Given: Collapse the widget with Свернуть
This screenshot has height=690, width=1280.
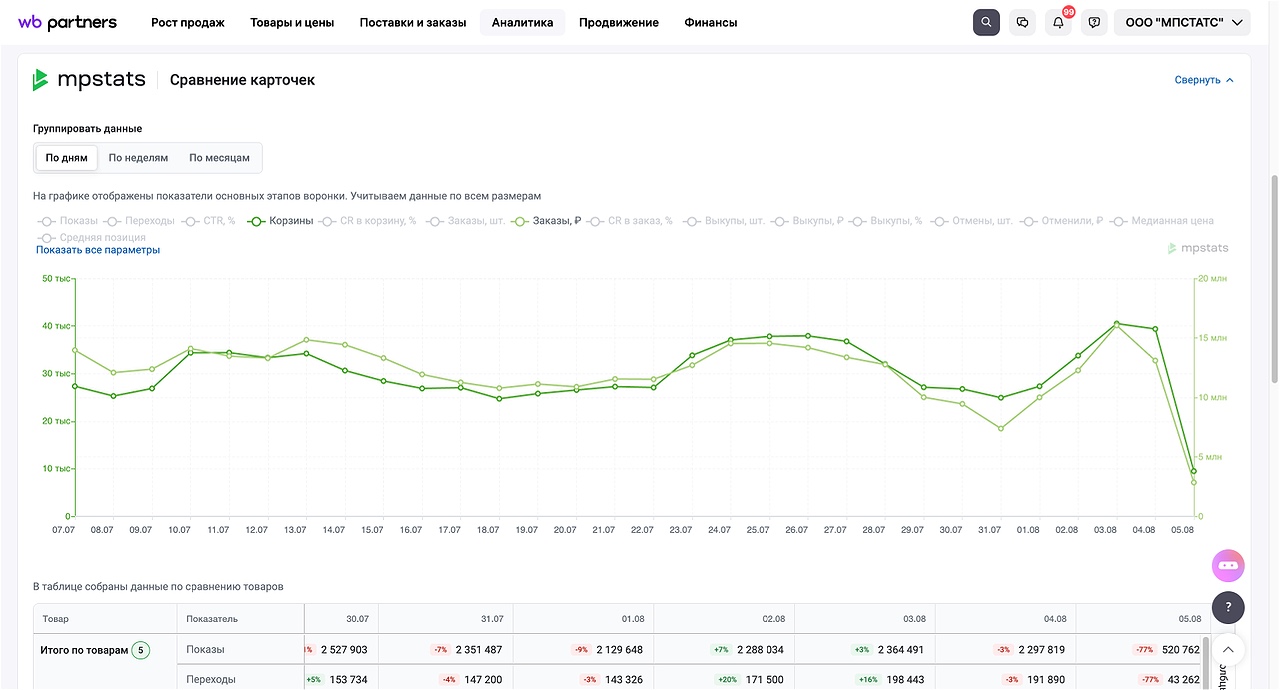Looking at the screenshot, I should coord(1204,80).
